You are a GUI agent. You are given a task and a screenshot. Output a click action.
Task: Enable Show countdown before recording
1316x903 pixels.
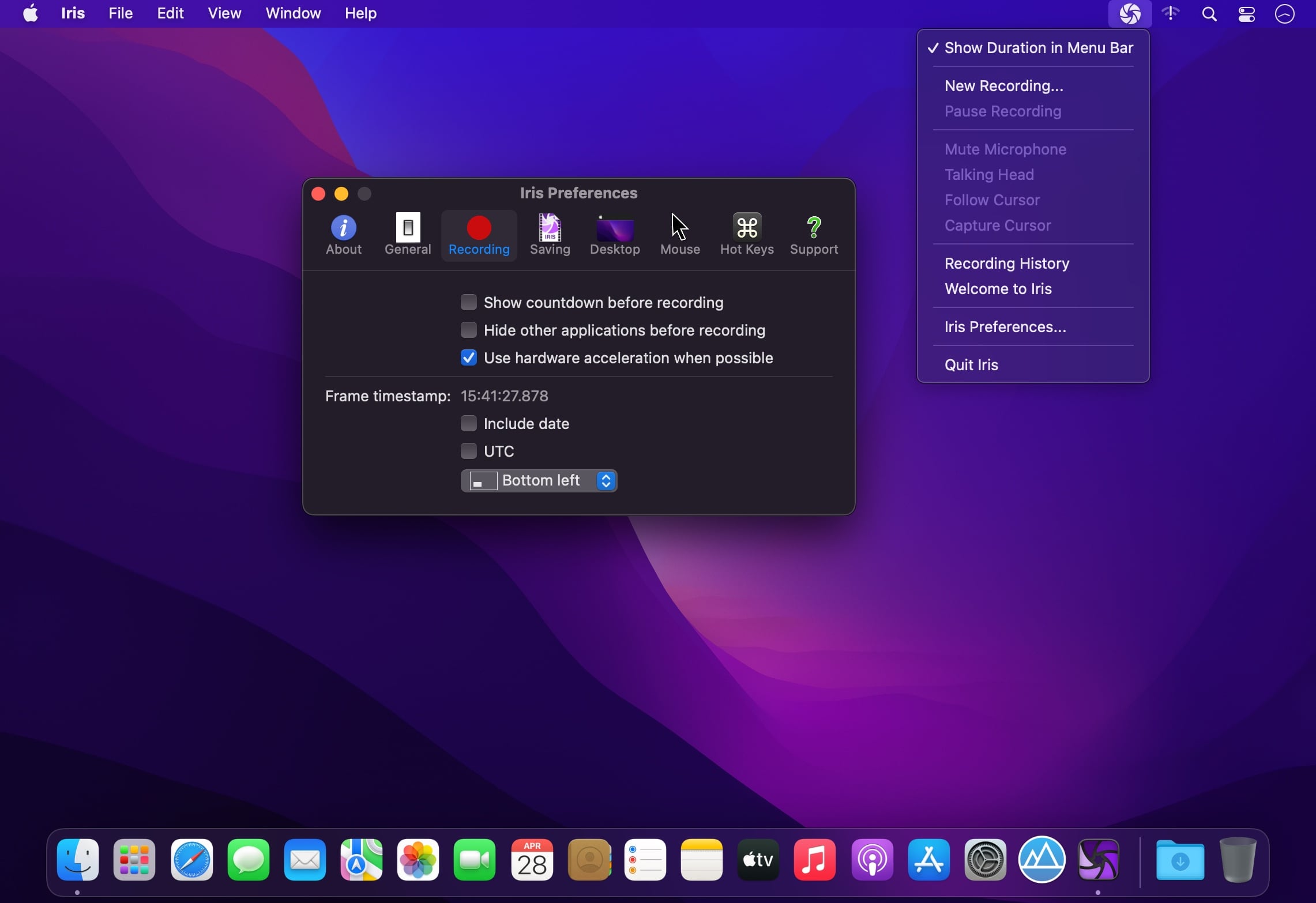pyautogui.click(x=469, y=302)
